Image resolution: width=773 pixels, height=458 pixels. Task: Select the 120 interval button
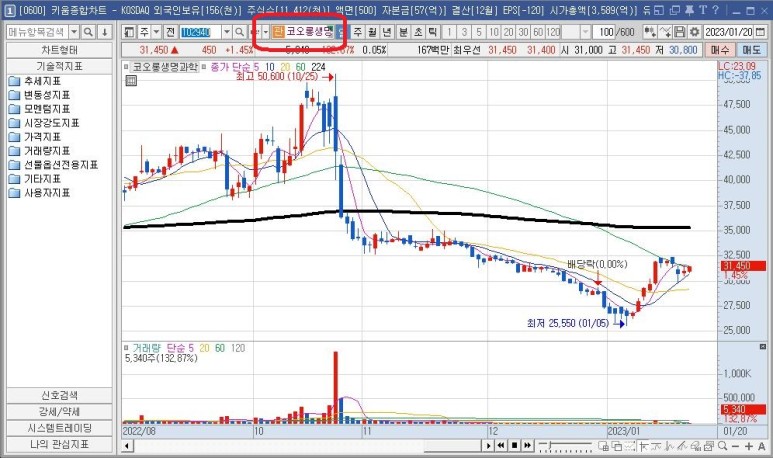[x=554, y=32]
